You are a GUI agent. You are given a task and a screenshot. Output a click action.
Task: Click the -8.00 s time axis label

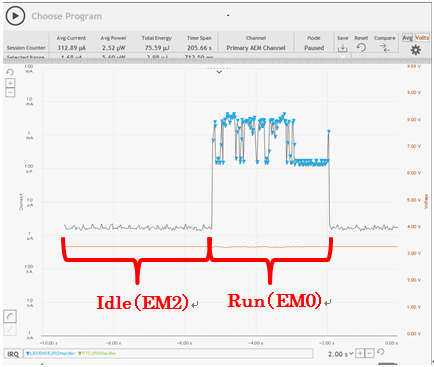113,343
